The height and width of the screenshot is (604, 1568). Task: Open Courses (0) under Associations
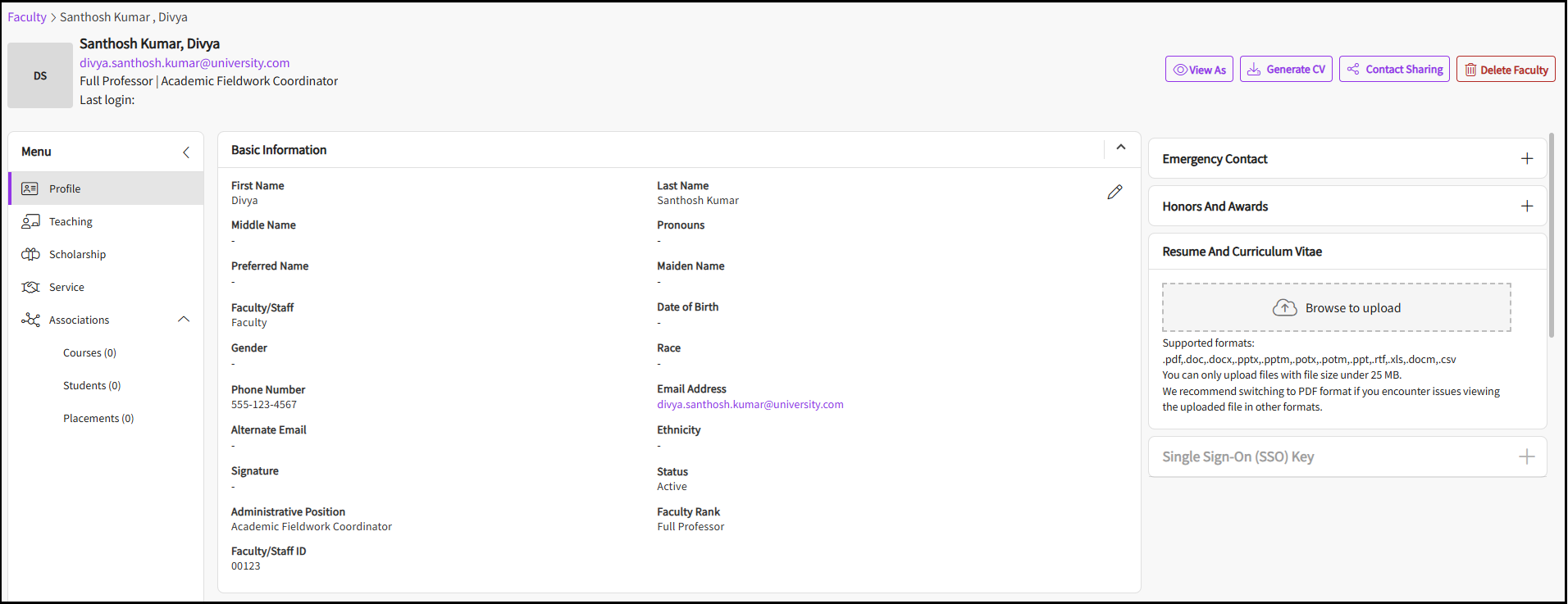89,352
